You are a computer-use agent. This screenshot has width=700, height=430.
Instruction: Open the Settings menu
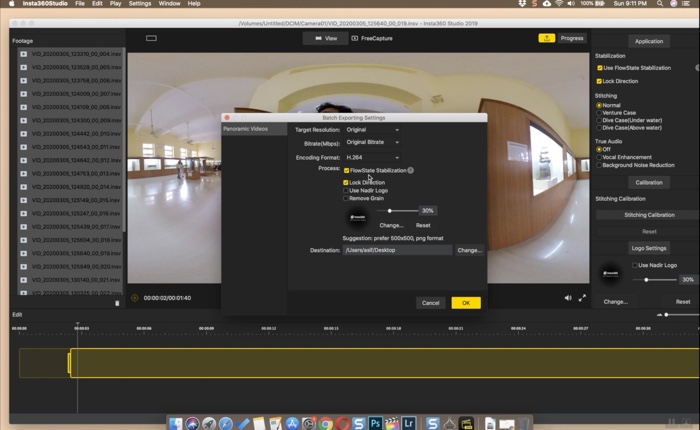[x=140, y=4]
